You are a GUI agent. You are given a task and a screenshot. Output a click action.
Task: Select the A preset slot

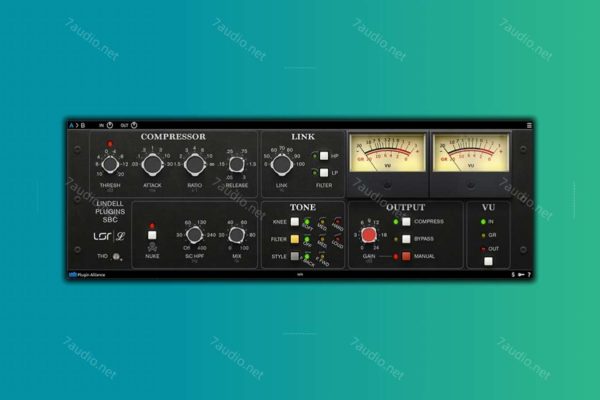click(x=71, y=125)
